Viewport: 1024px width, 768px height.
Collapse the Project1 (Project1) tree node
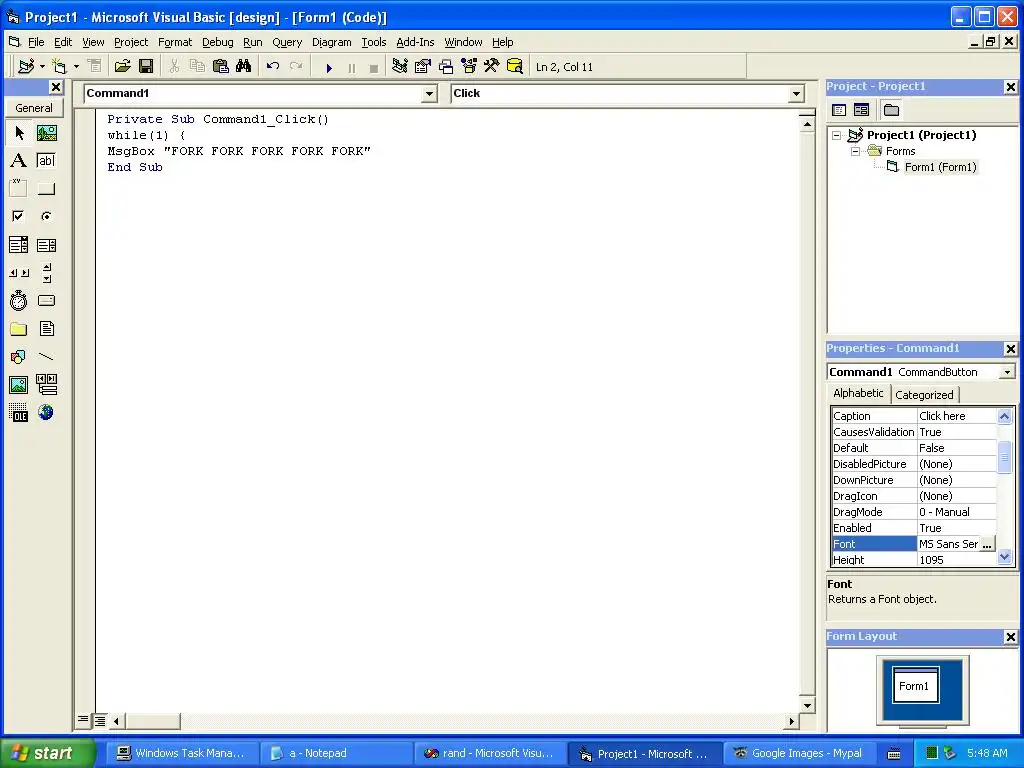click(x=837, y=135)
